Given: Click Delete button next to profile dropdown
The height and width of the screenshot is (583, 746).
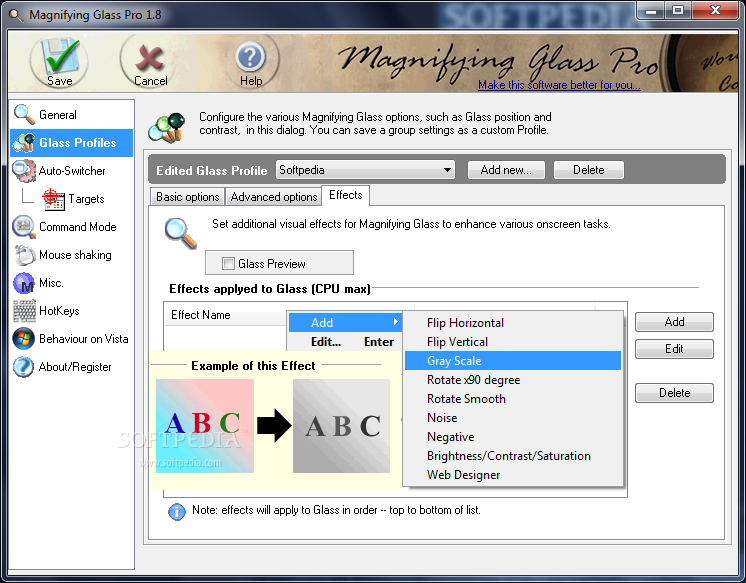Looking at the screenshot, I should click(x=589, y=170).
